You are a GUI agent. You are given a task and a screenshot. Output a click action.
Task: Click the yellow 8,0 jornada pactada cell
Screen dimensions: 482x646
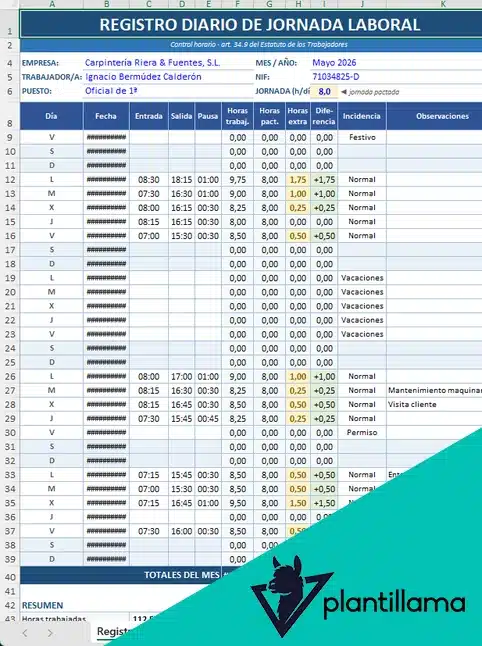[x=324, y=91]
